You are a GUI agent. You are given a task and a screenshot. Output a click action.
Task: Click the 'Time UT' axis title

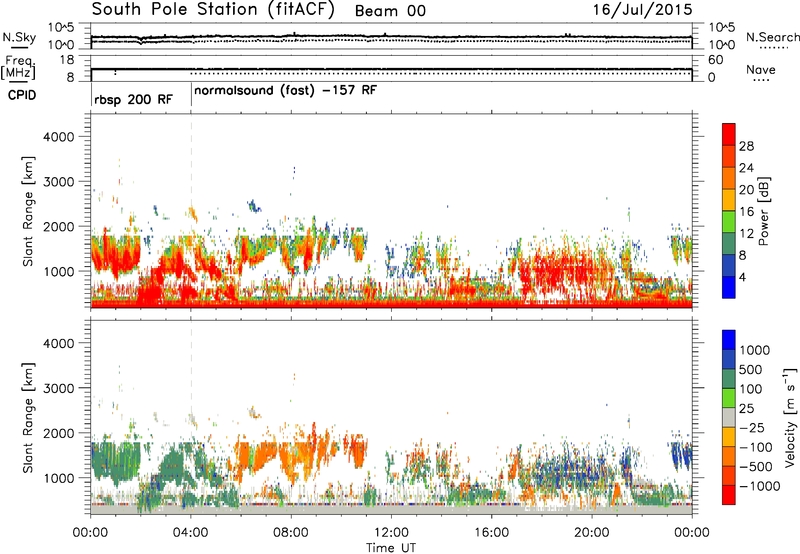[x=391, y=548]
